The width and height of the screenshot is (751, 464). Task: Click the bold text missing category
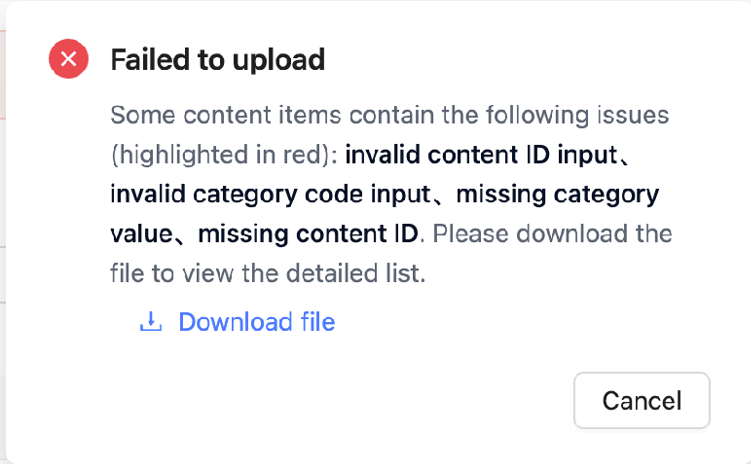[558, 194]
